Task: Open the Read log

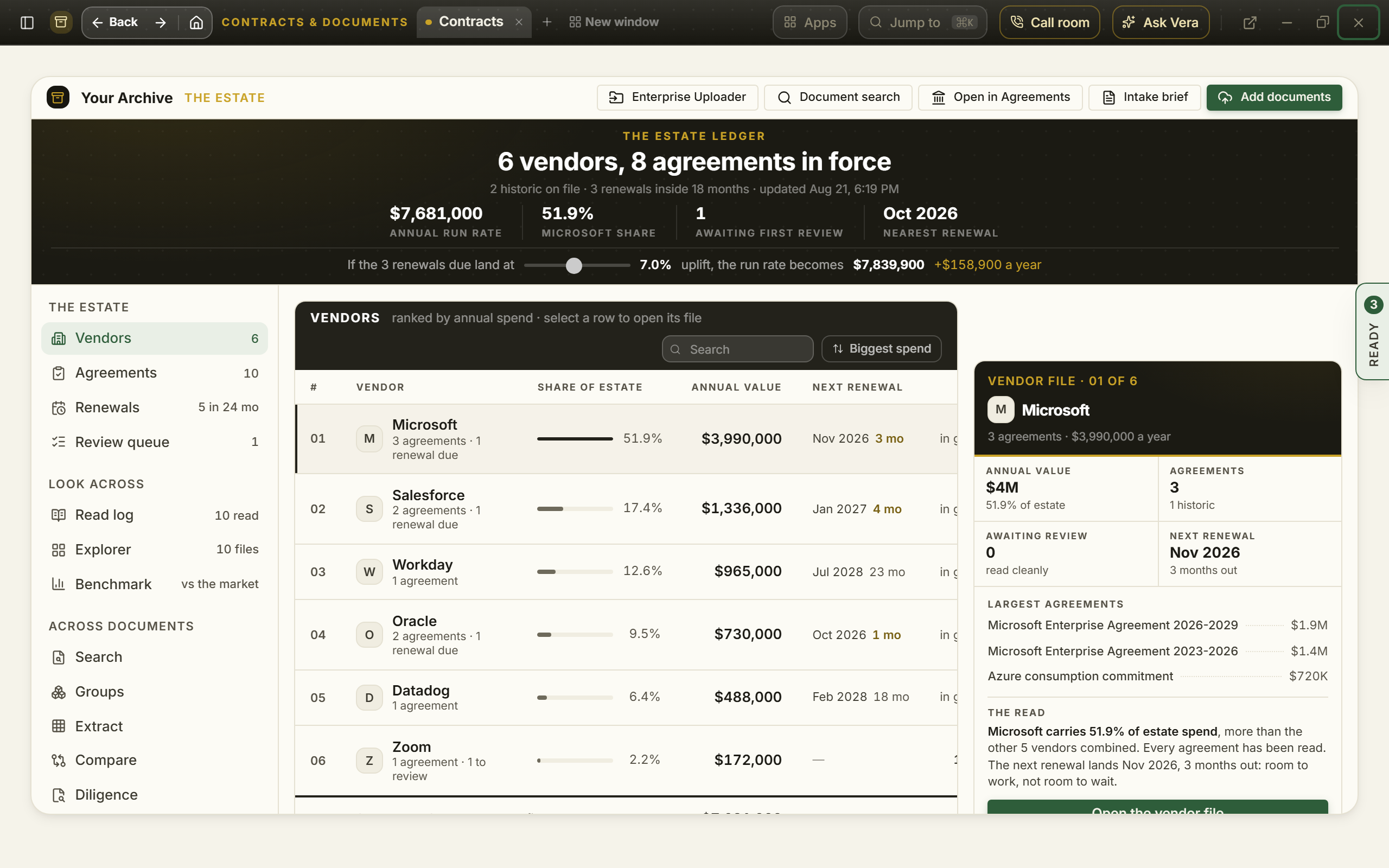Action: point(155,515)
